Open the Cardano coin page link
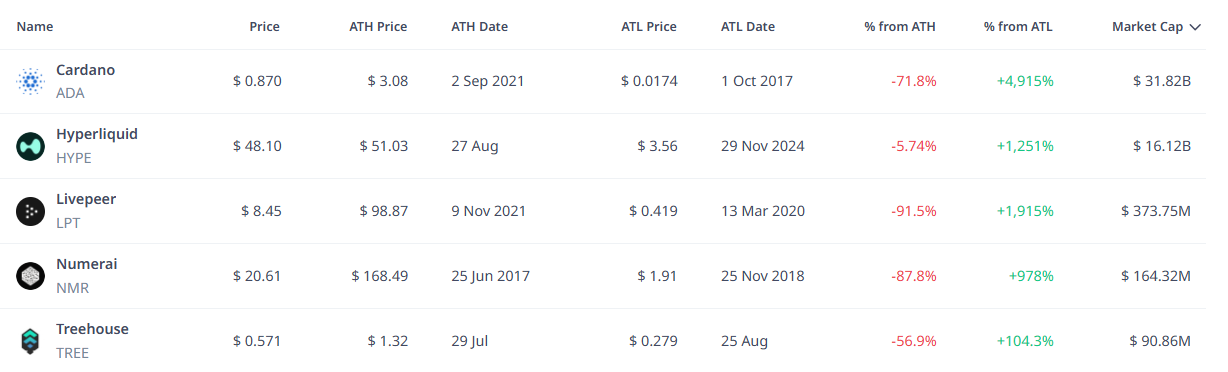This screenshot has width=1228, height=372. [x=85, y=70]
